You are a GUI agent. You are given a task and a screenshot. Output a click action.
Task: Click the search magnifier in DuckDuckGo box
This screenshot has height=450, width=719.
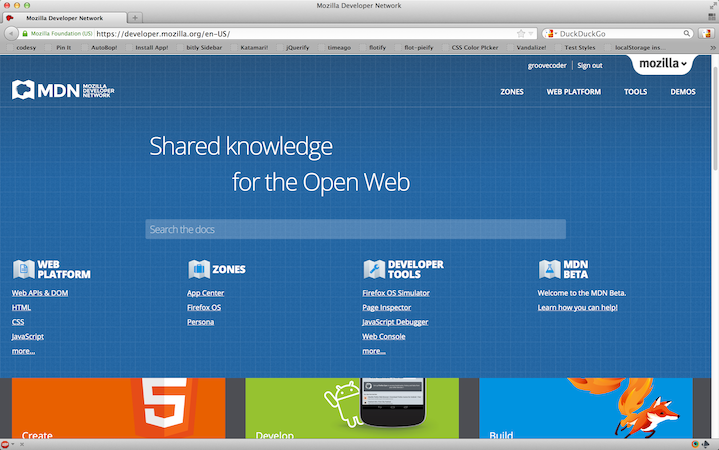point(686,33)
